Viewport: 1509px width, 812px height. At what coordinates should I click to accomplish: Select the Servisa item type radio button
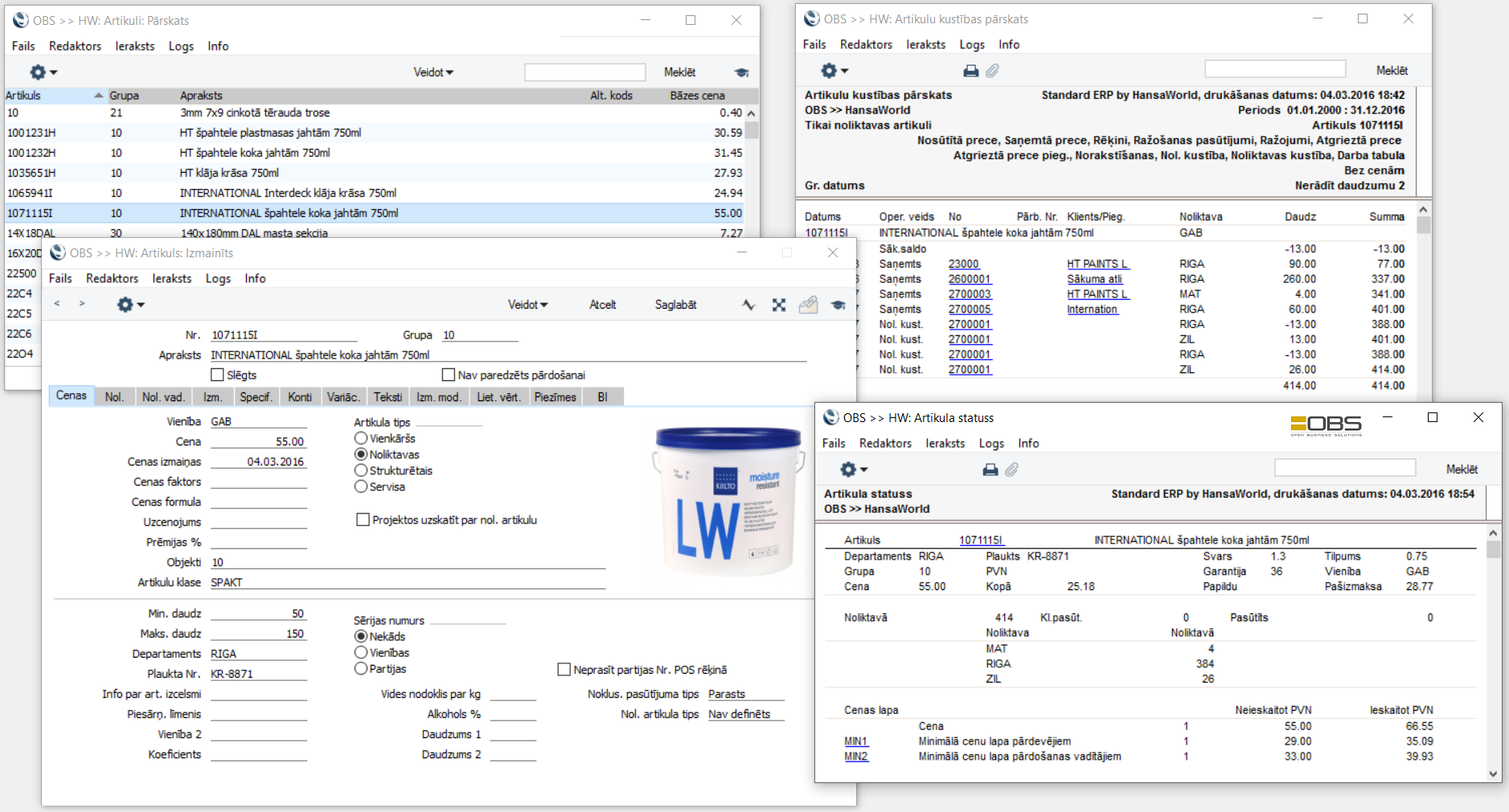click(x=361, y=486)
